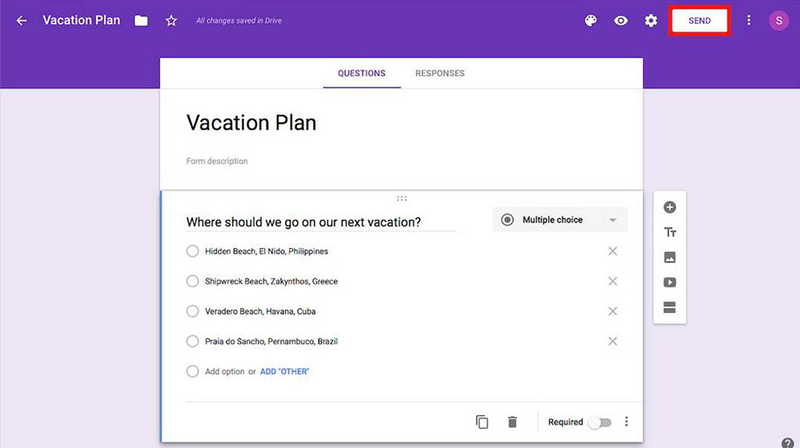Open the Multiple choice question type dropdown
Screen dimensions: 800x448
560,220
